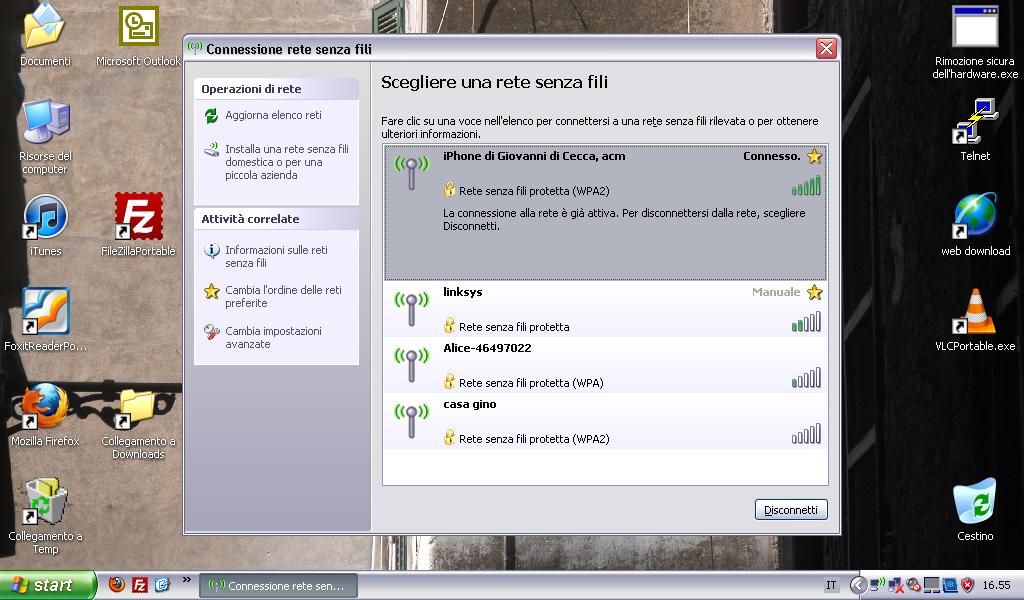Launch FileZilla from the Quick Launch bar

pyautogui.click(x=140, y=585)
